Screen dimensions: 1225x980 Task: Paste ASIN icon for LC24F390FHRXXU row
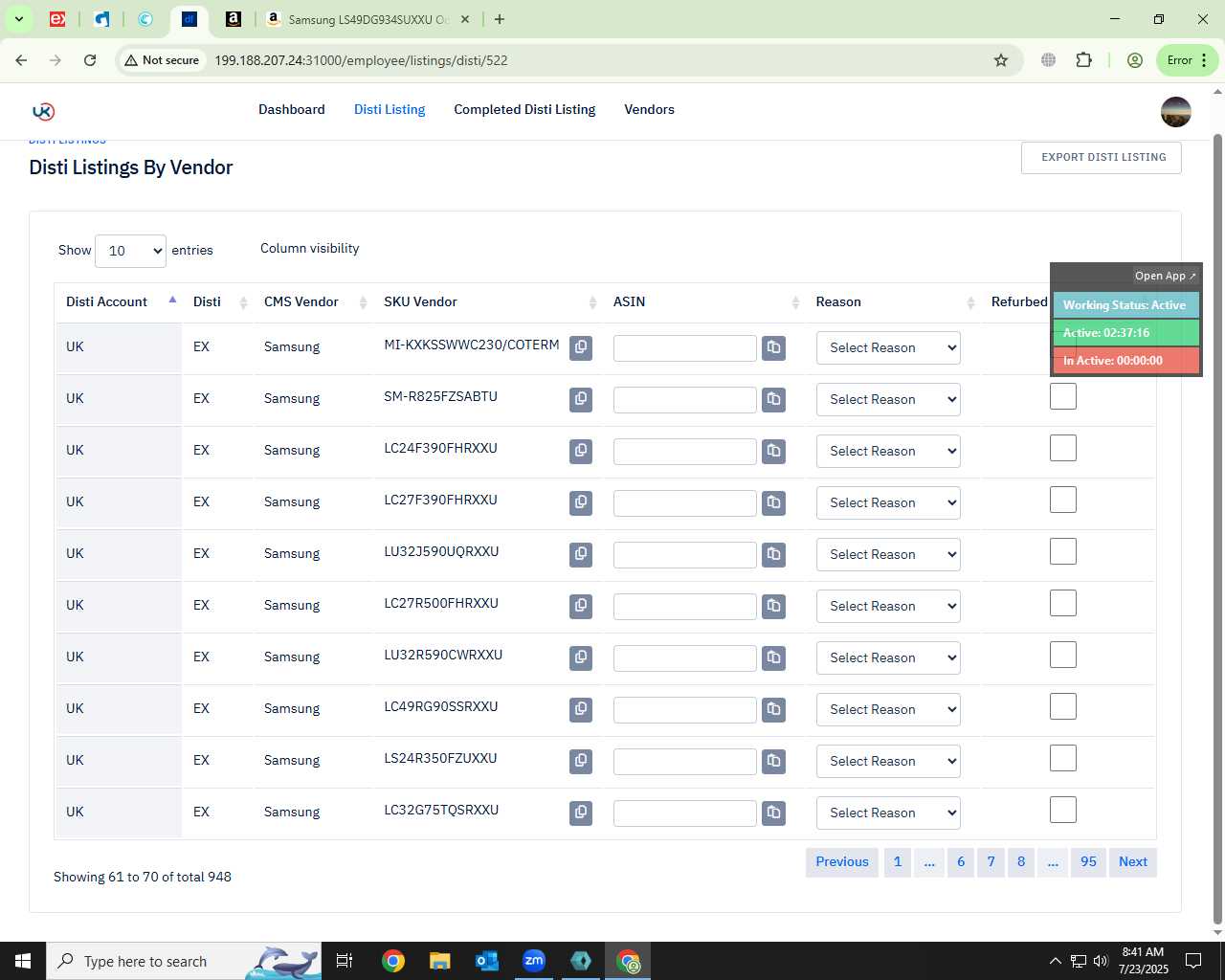point(774,451)
